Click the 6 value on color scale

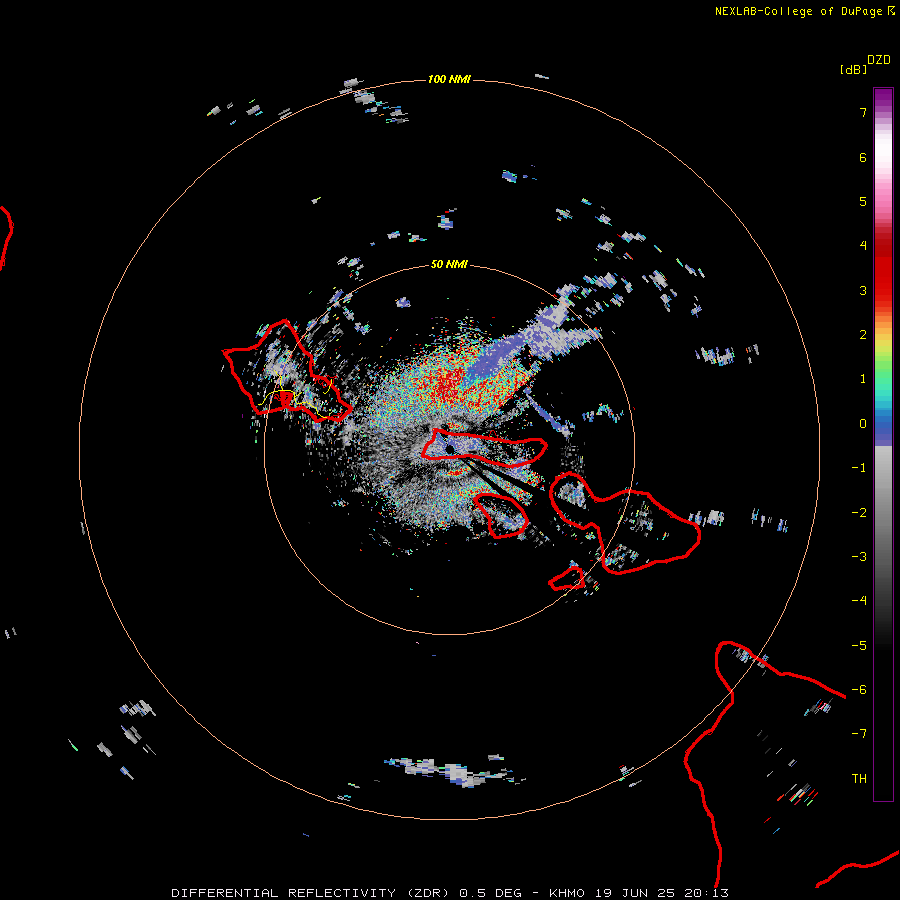[x=863, y=157]
